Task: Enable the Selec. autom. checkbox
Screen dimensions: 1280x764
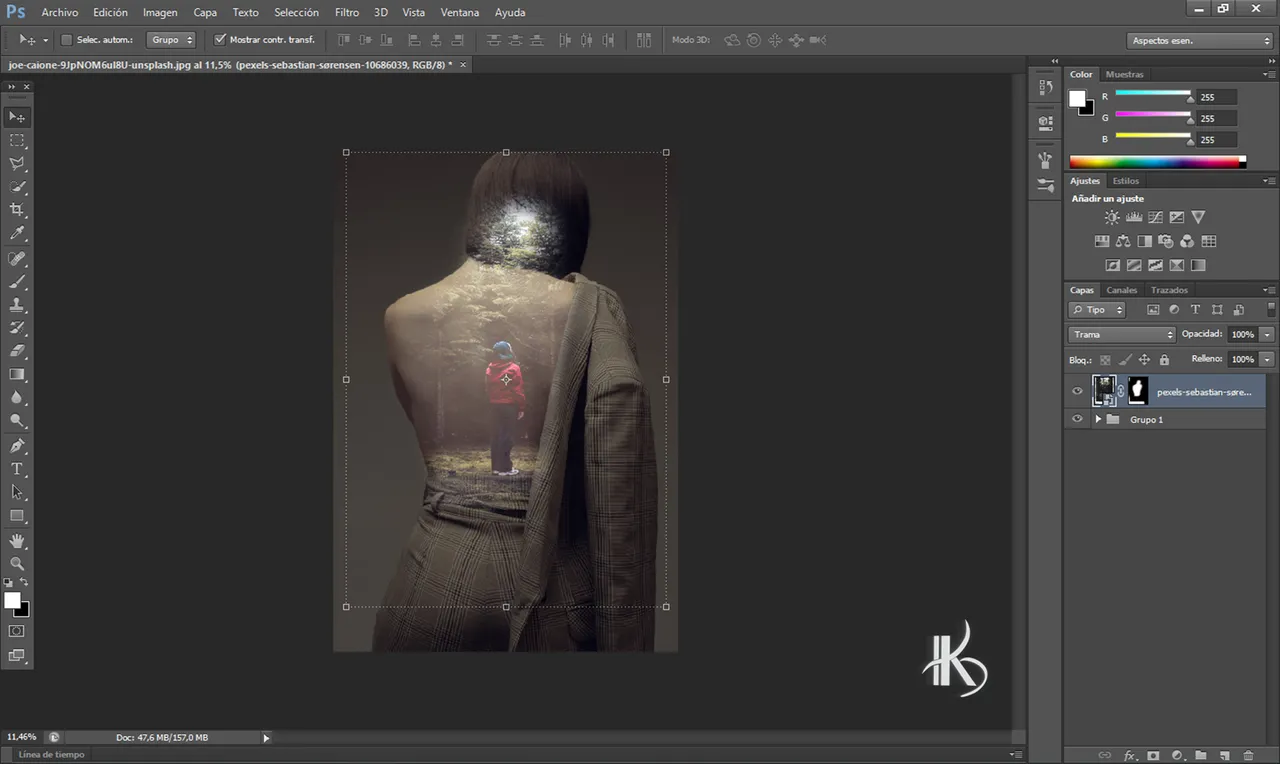Action: (67, 40)
